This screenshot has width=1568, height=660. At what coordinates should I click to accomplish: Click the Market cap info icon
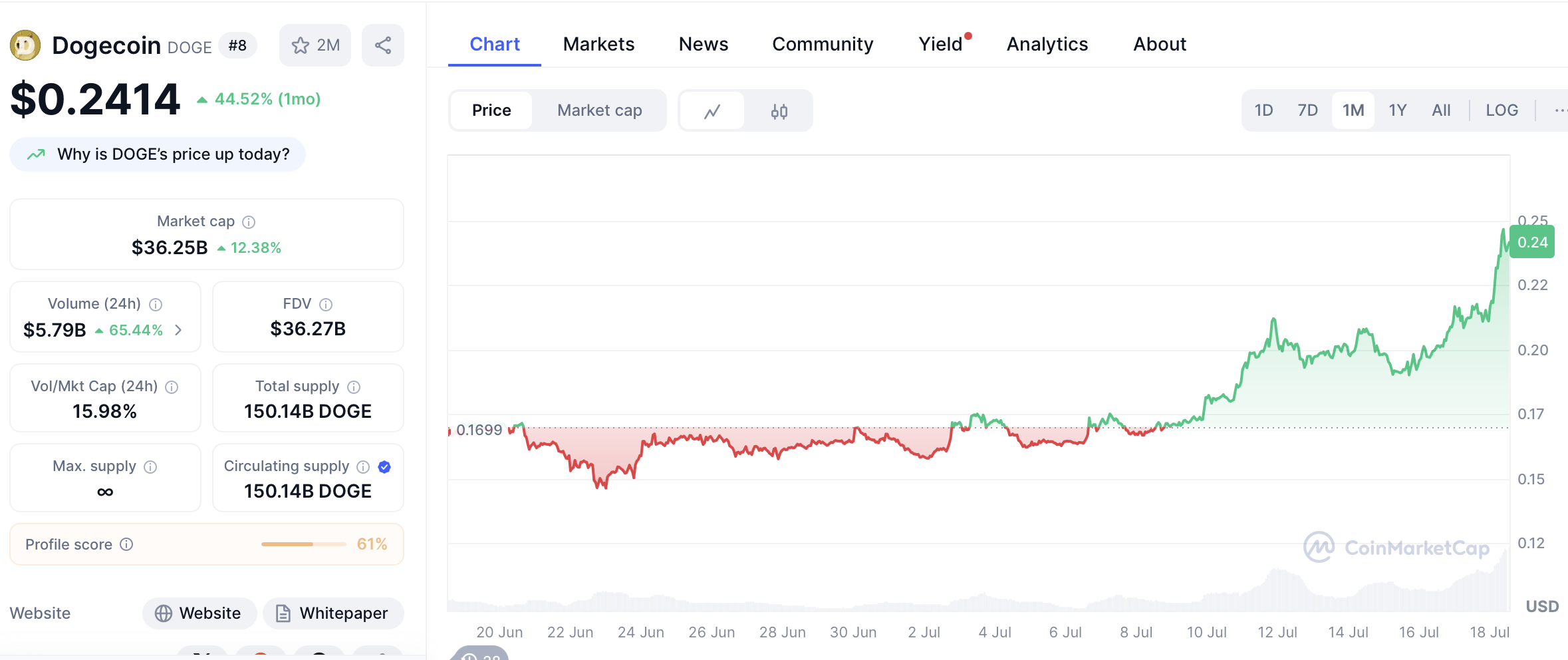click(249, 222)
